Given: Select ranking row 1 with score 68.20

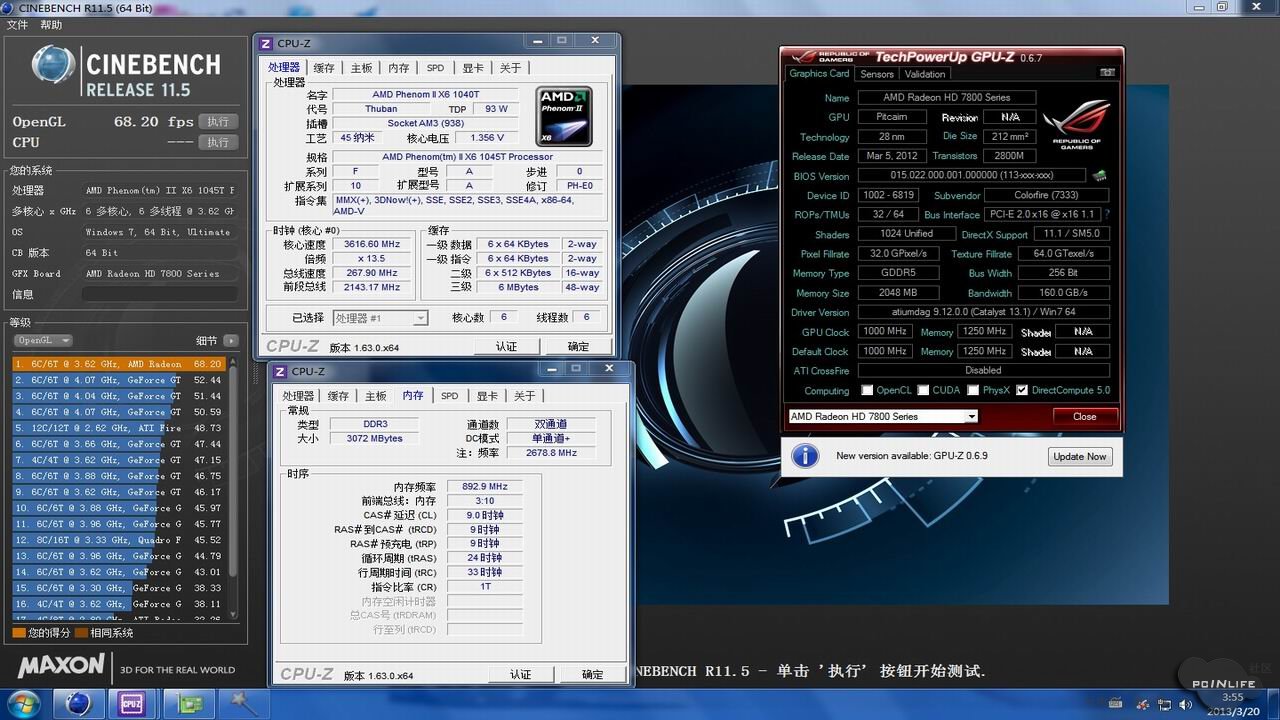Looking at the screenshot, I should point(119,364).
